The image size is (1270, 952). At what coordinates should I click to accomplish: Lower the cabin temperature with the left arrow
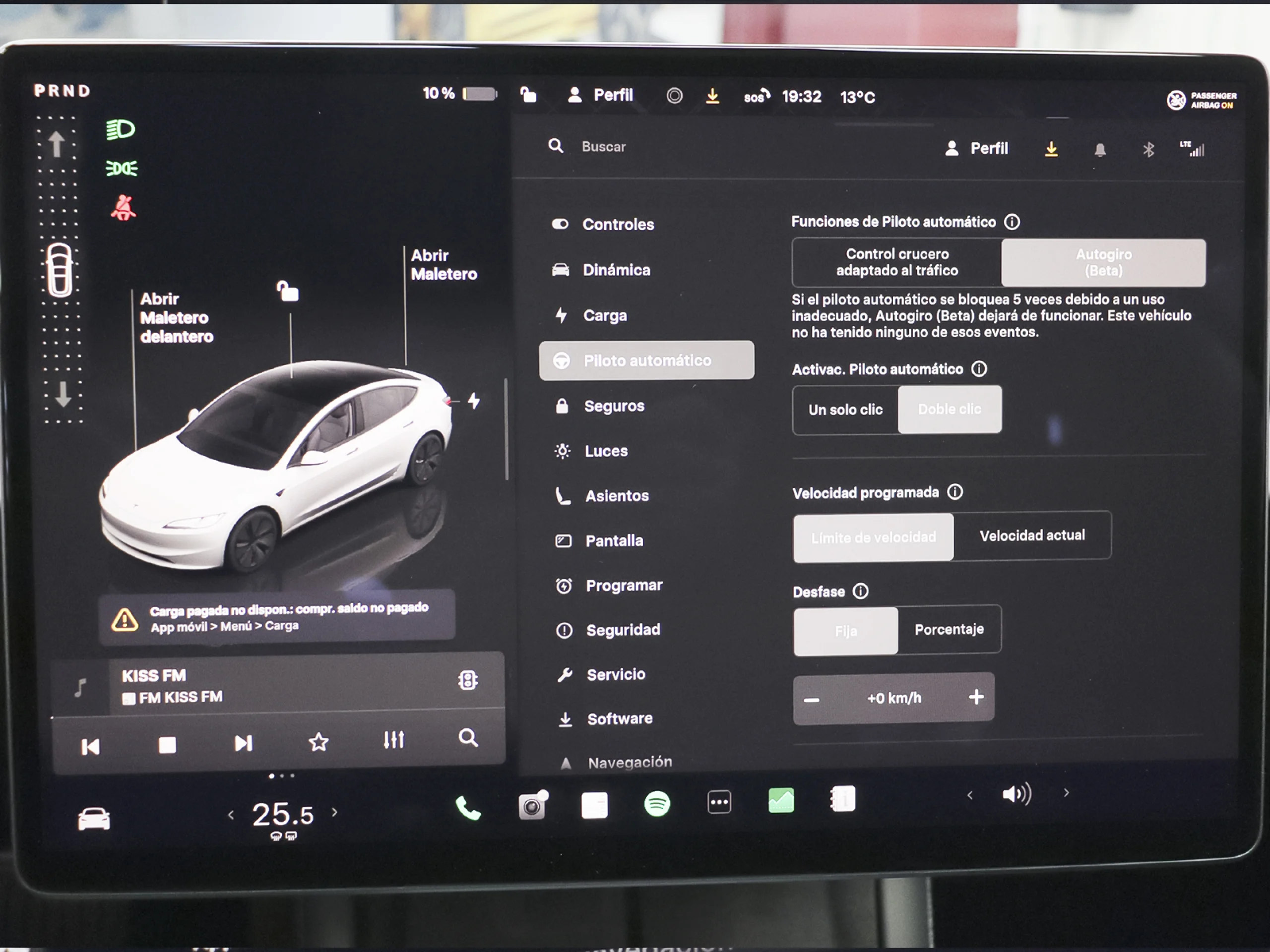point(232,814)
